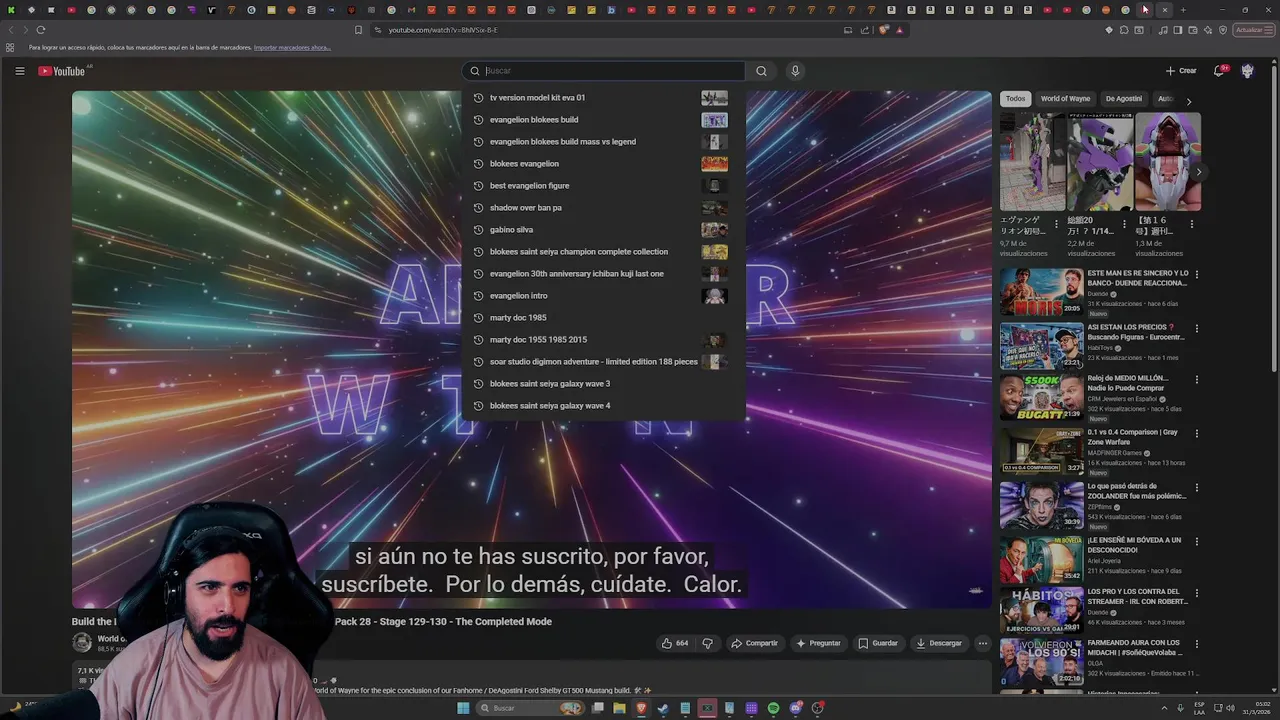
Task: Open the browser music note playlist icon
Action: tap(1163, 30)
